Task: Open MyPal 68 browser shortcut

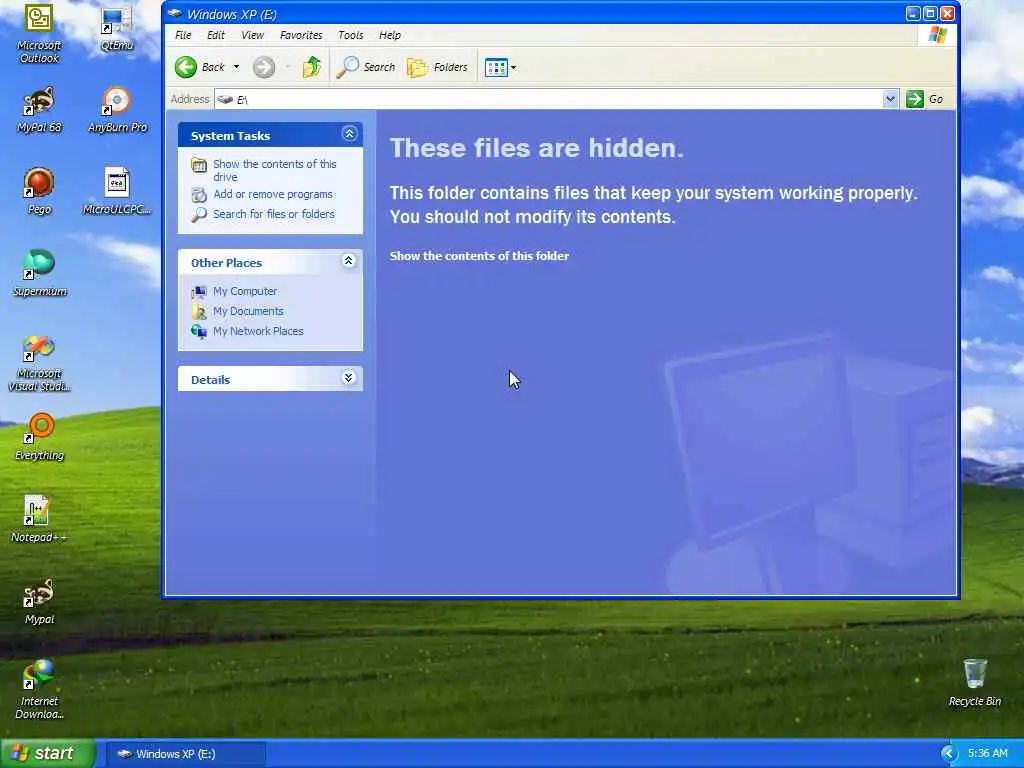Action: click(x=39, y=110)
